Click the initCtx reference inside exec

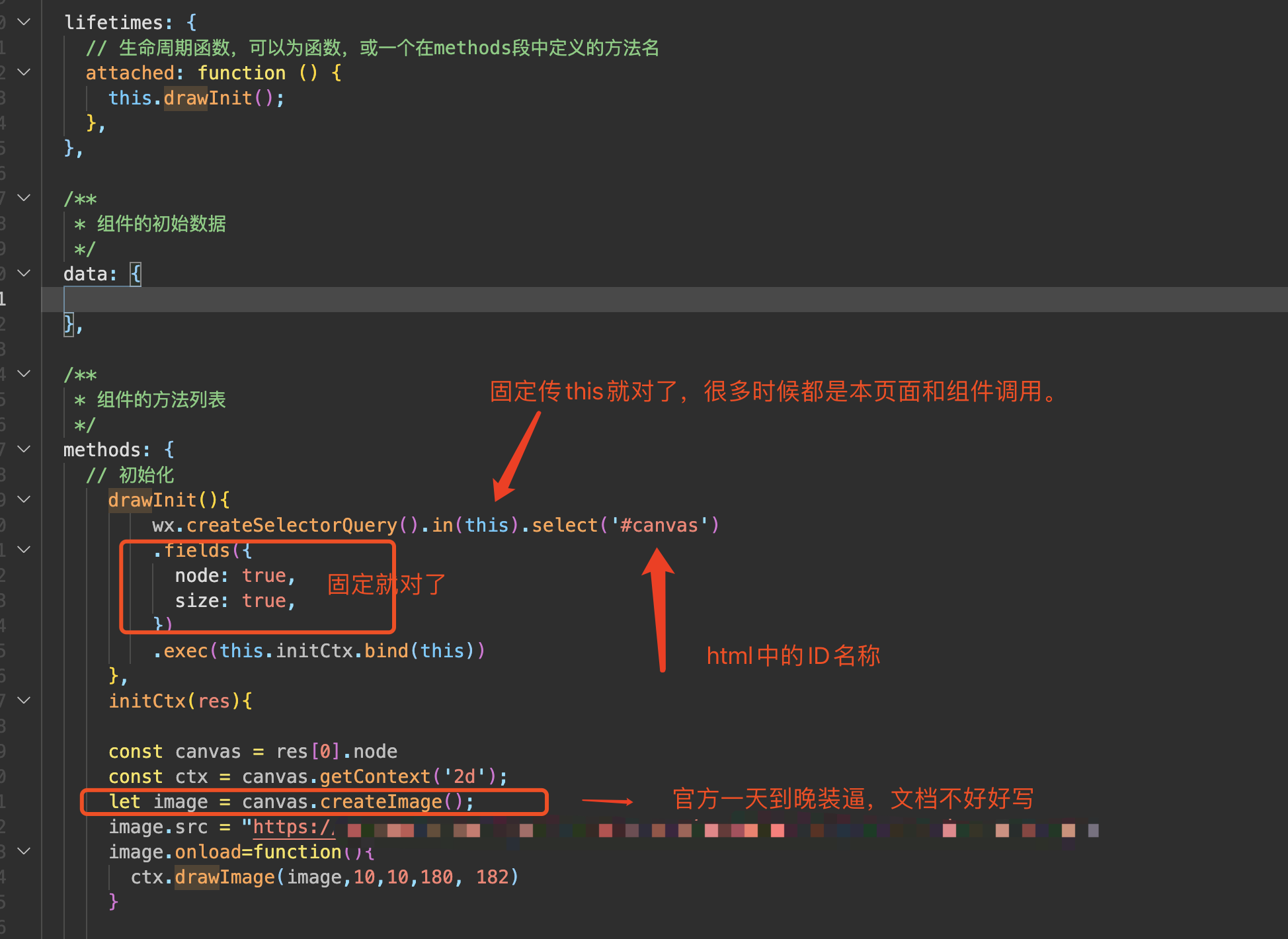(313, 651)
